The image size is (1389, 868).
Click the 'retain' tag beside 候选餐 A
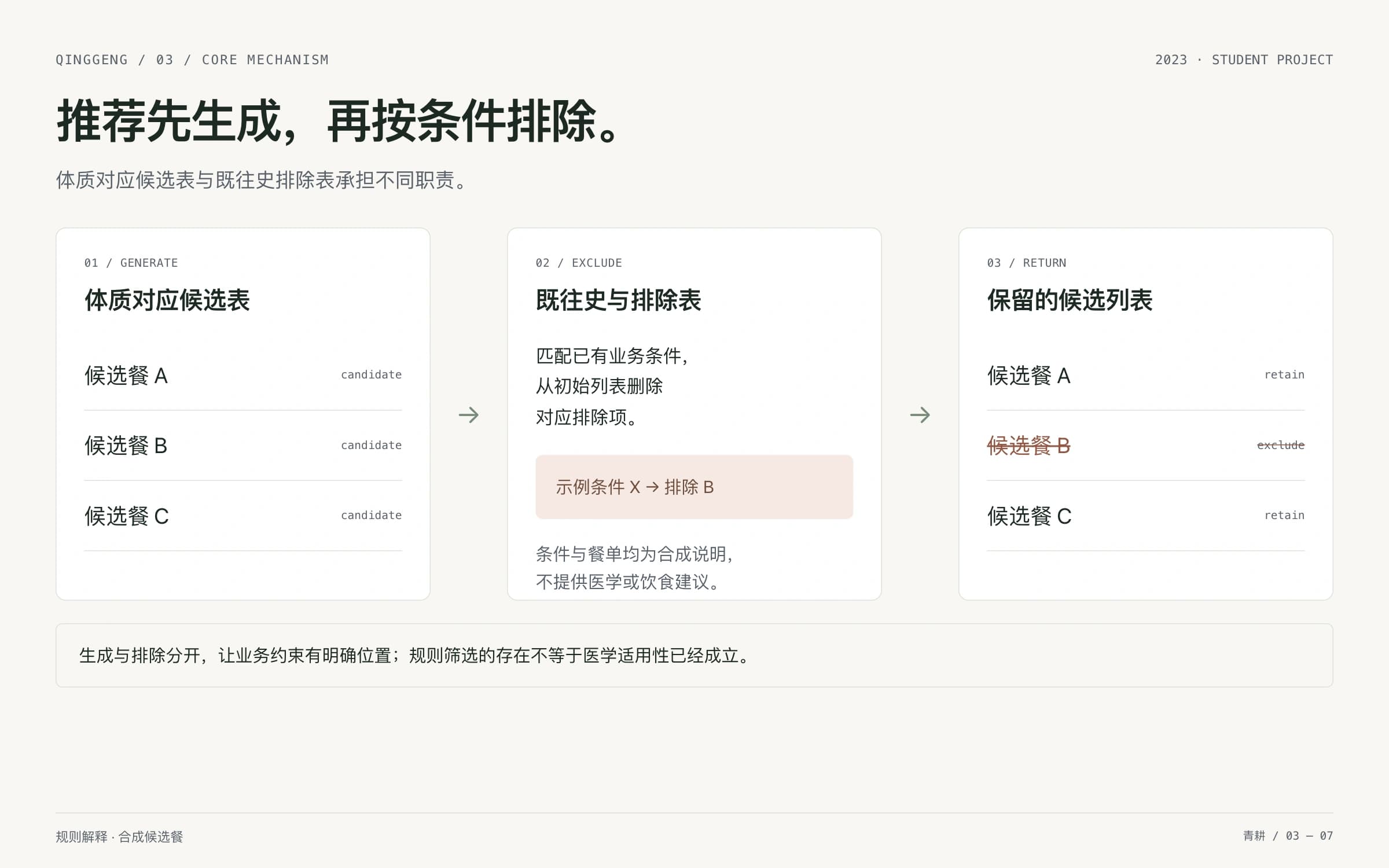(1284, 374)
